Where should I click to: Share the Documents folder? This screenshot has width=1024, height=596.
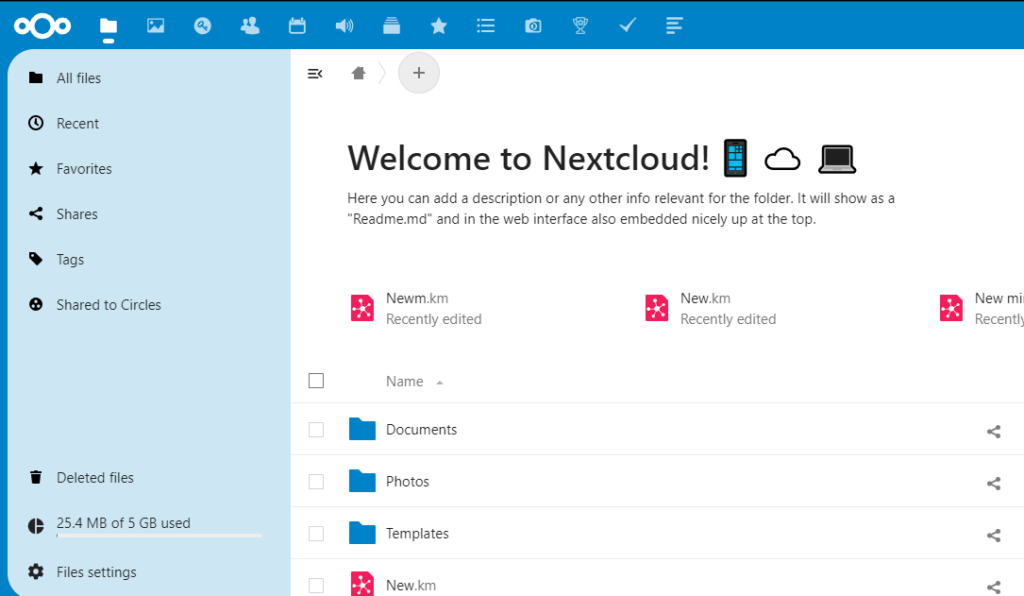click(993, 431)
